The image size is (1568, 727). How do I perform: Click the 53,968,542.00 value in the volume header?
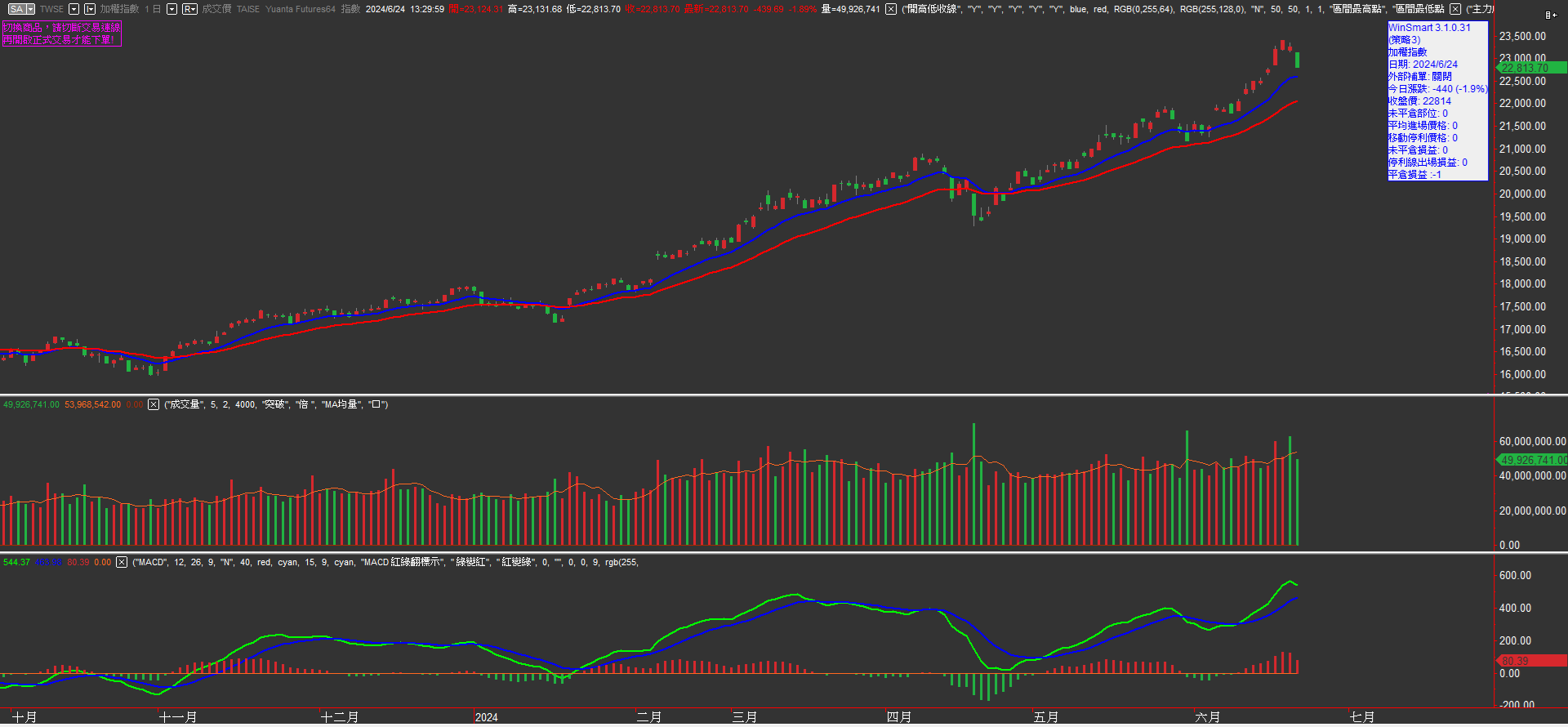click(x=92, y=404)
